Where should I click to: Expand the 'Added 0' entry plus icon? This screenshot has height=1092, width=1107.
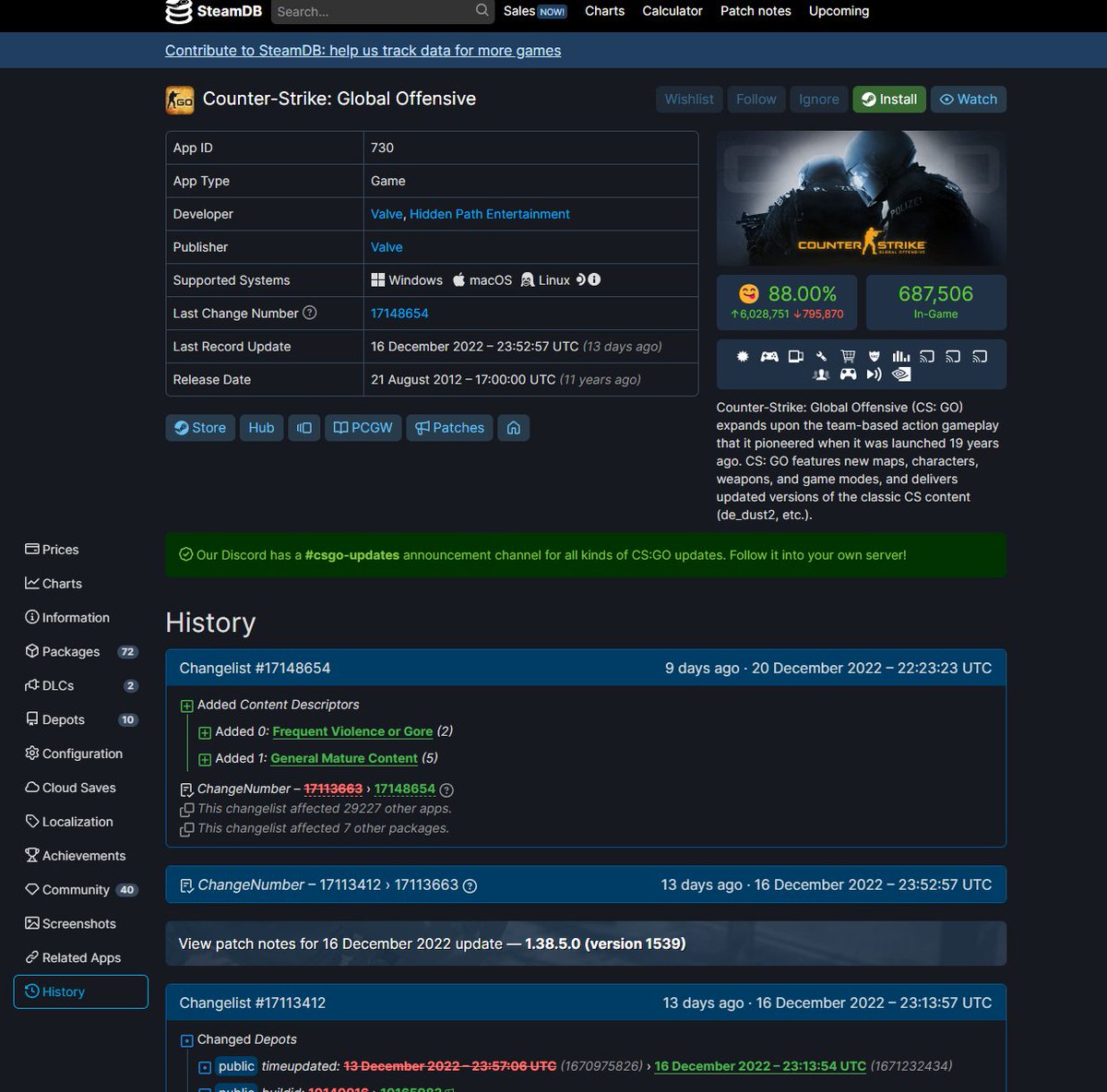(205, 732)
